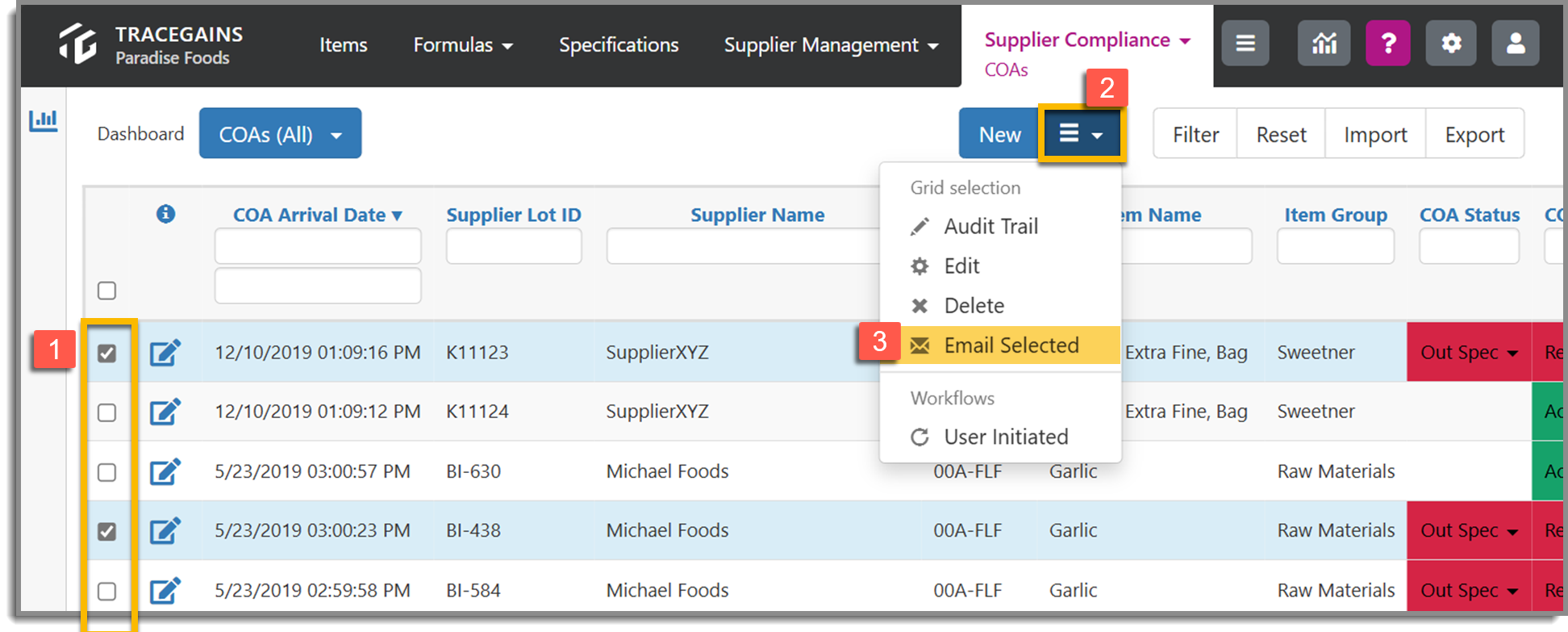Open Out Spec dropdown for K11123 row

pos(1469,353)
